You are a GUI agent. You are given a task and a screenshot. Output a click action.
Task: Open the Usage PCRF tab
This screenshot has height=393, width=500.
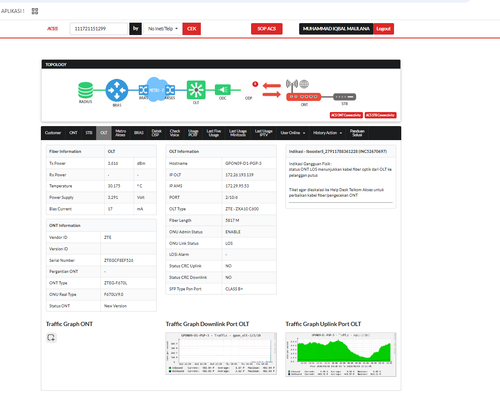(x=193, y=133)
